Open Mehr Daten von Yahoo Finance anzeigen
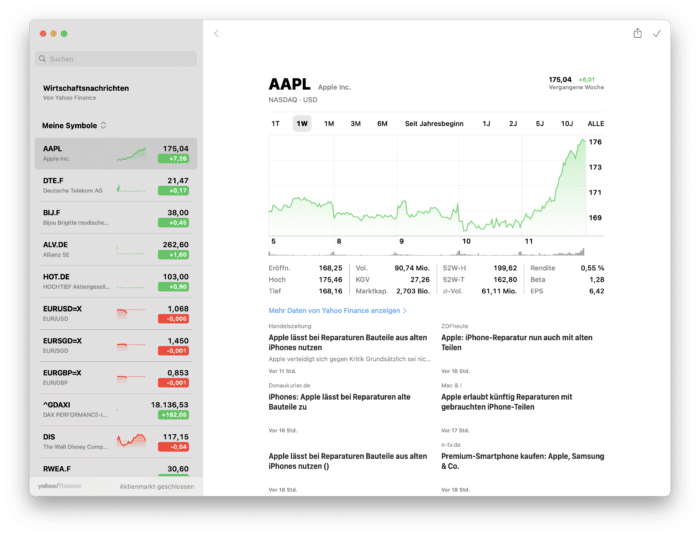 click(338, 310)
